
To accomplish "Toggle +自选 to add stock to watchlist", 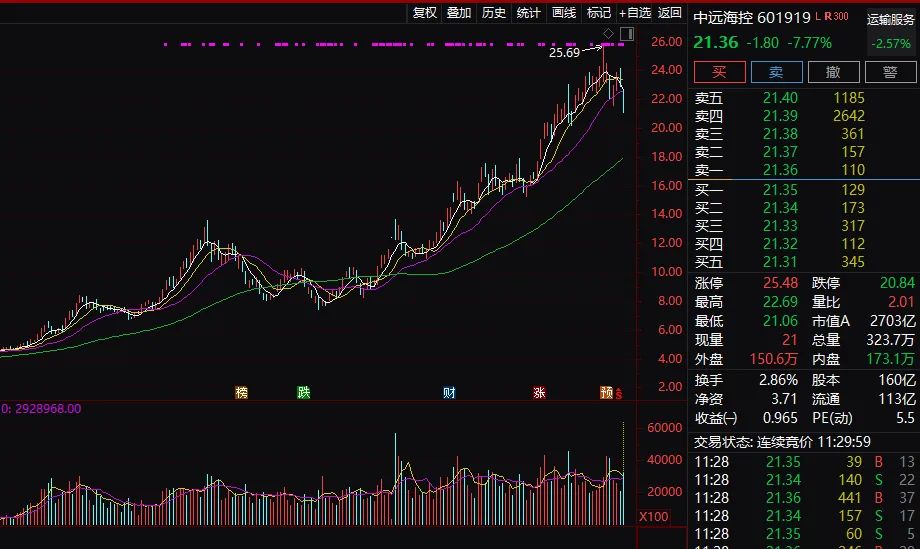I will [x=635, y=12].
